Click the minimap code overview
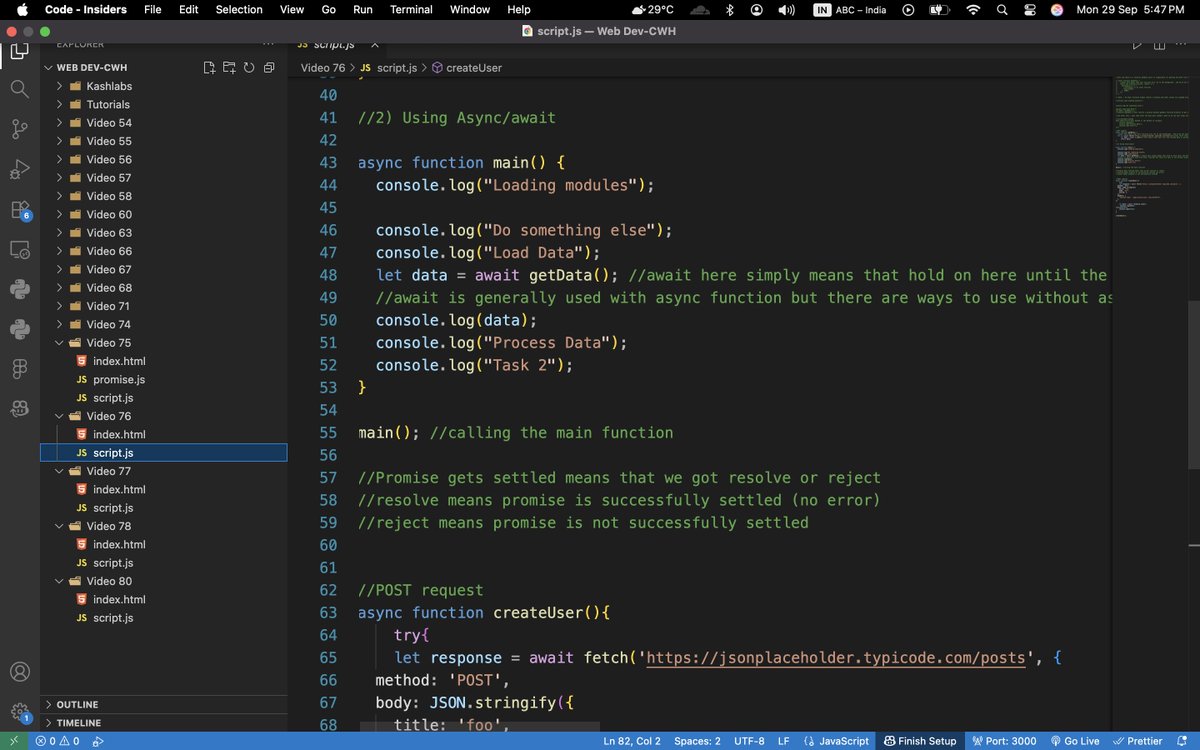Screen dimensions: 1200x750 pos(1149,145)
